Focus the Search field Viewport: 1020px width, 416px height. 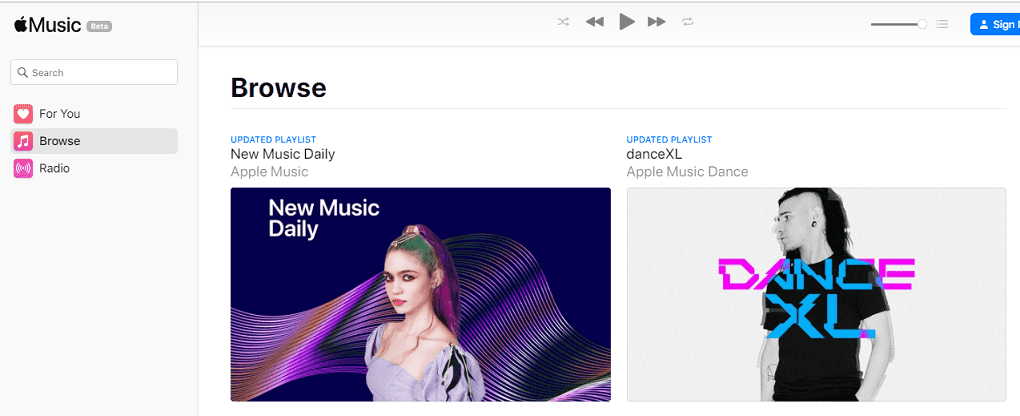point(94,72)
